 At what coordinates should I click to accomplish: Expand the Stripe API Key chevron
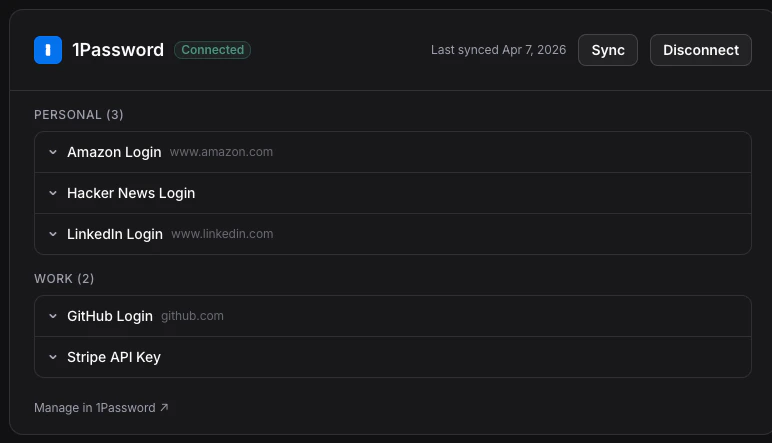pyautogui.click(x=53, y=357)
